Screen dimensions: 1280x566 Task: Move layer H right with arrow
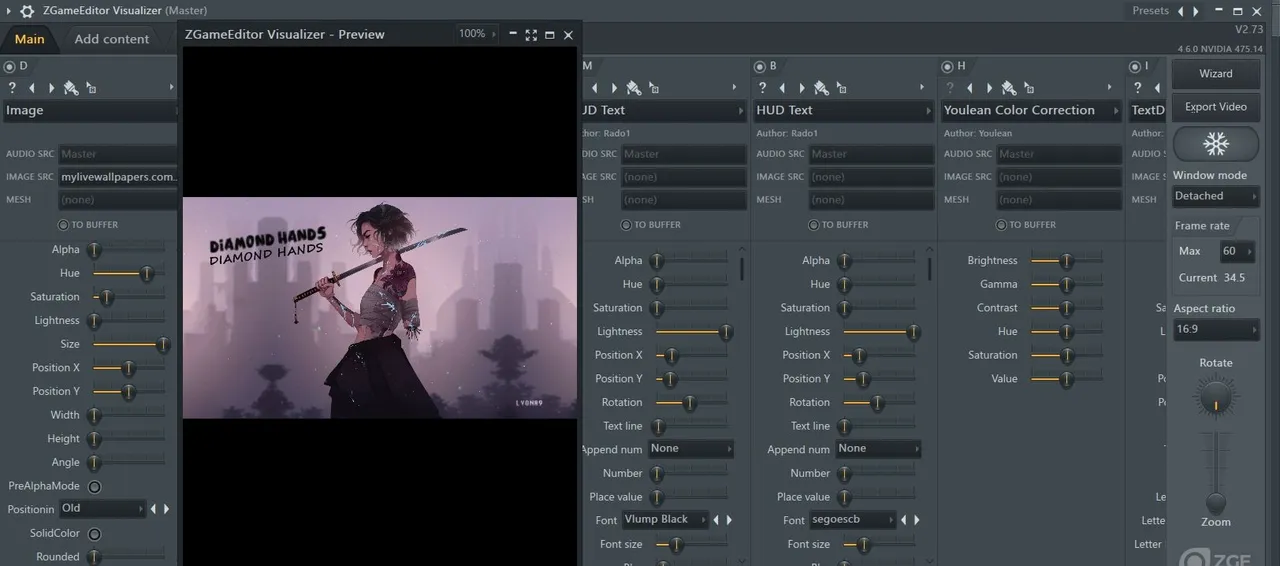pos(989,88)
